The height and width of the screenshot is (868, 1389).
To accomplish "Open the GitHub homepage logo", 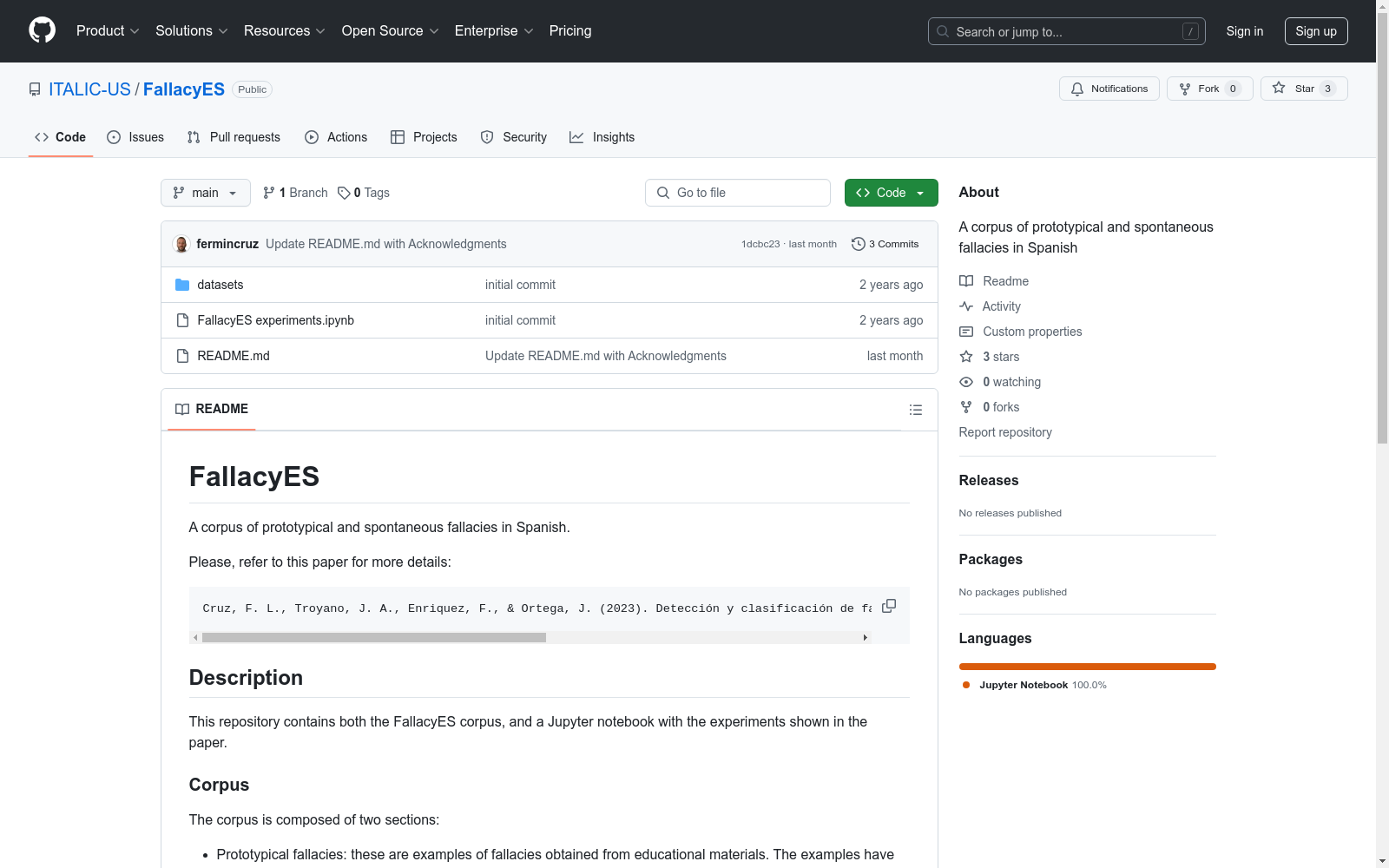I will pos(42,30).
